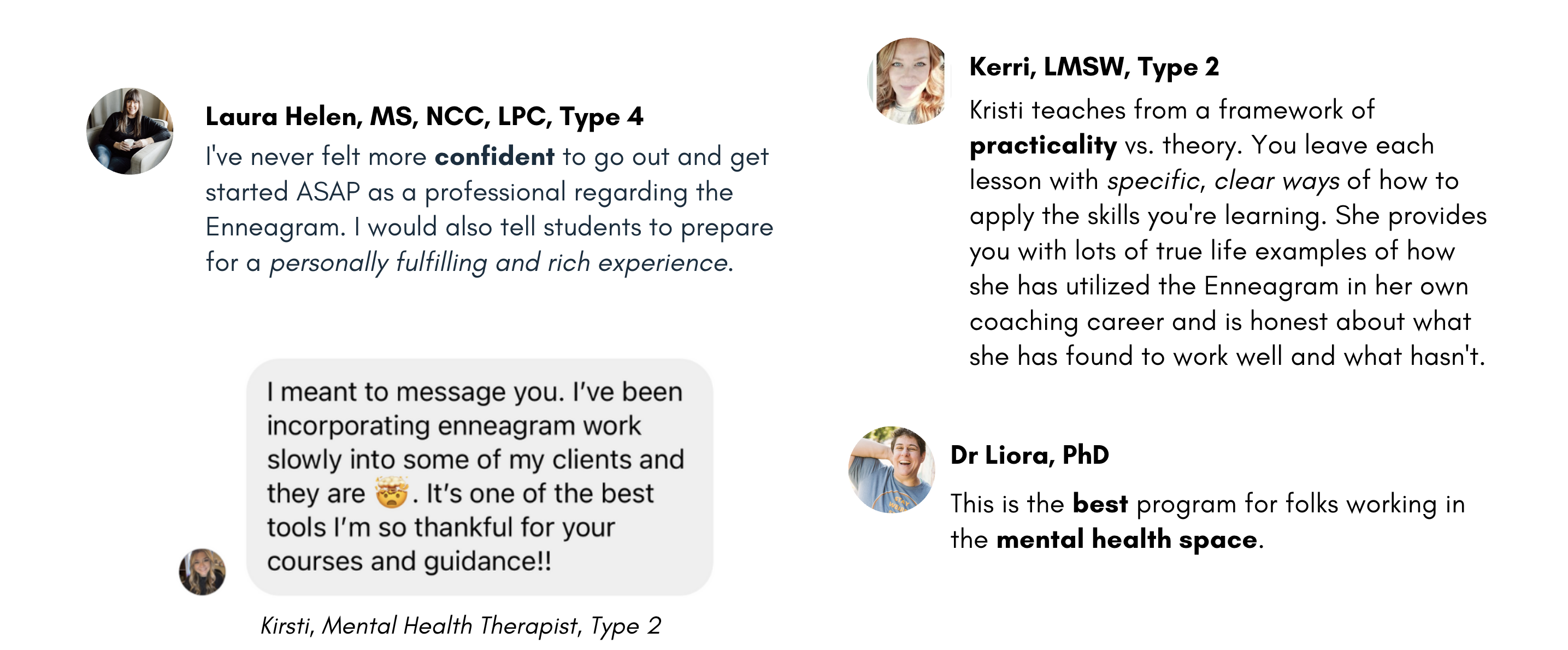Click Kerri's circular profile photo

point(910,81)
